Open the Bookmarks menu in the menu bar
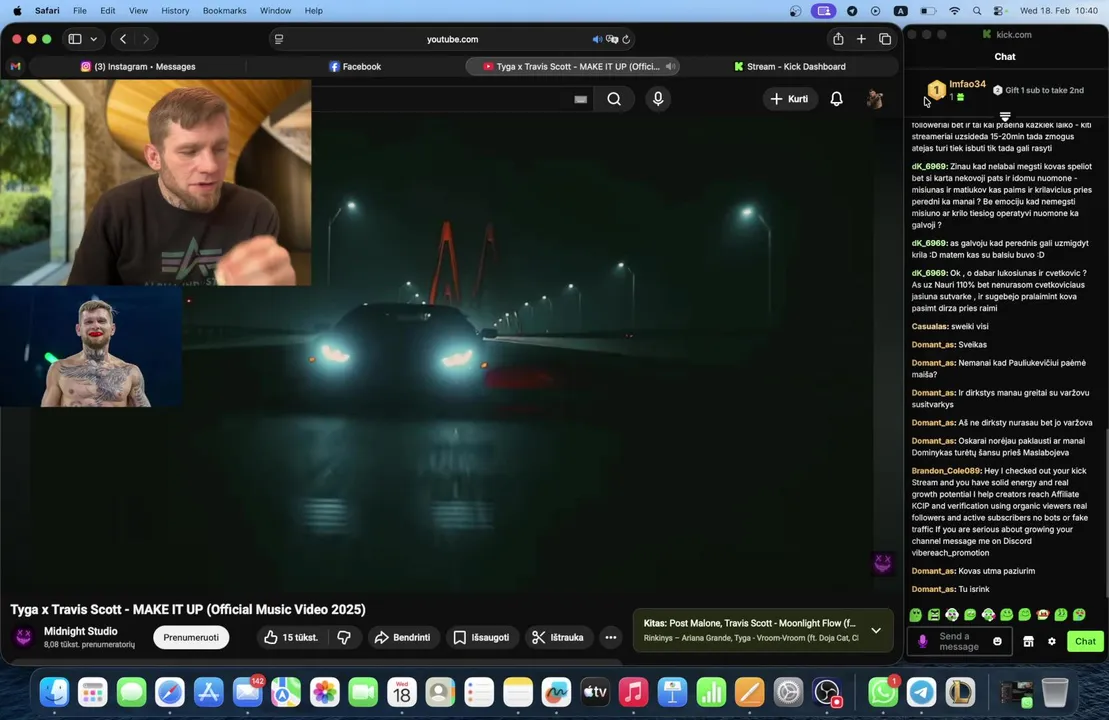 [224, 11]
